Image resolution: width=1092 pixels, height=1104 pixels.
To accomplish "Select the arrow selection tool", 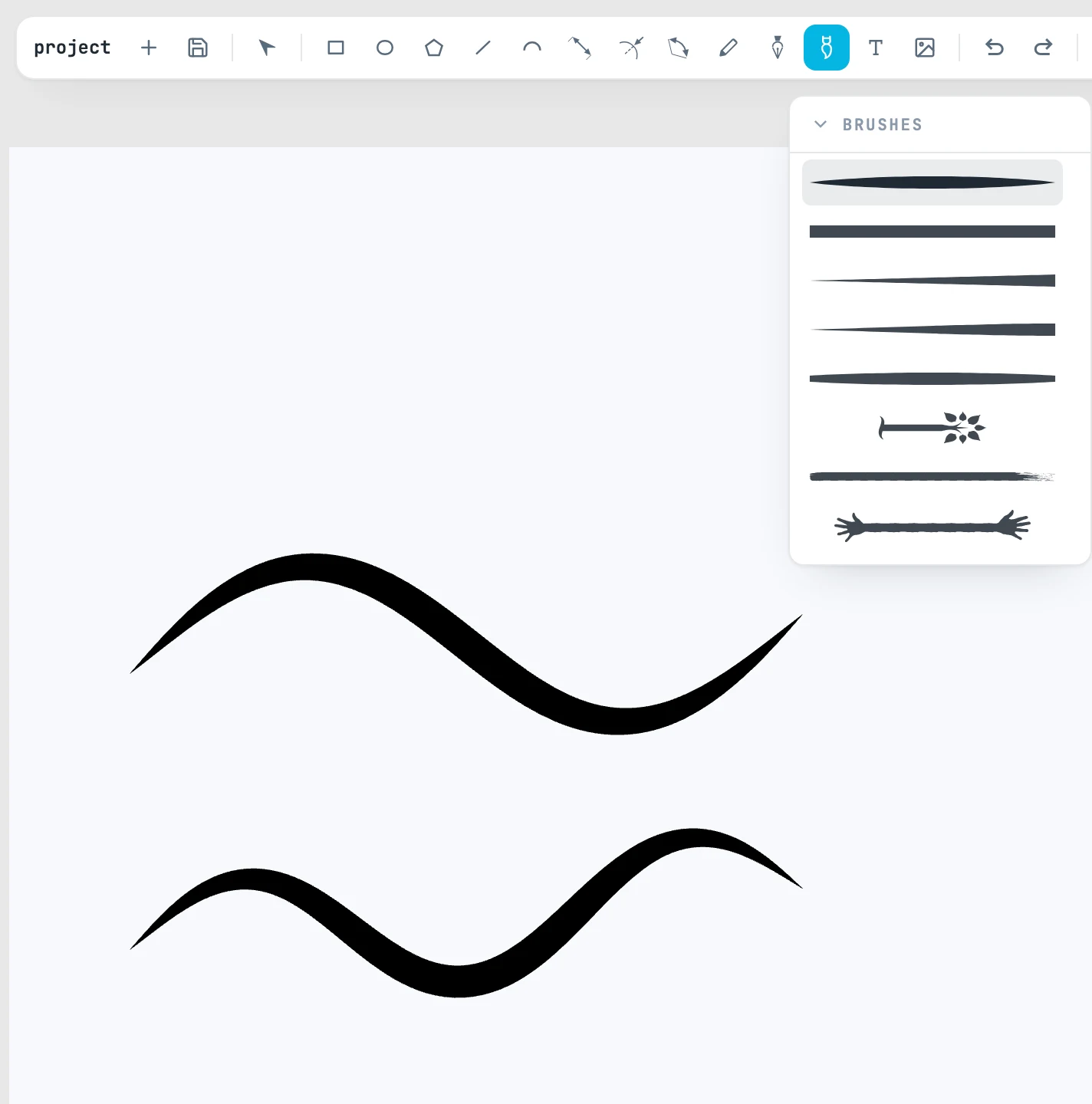I will click(x=267, y=48).
